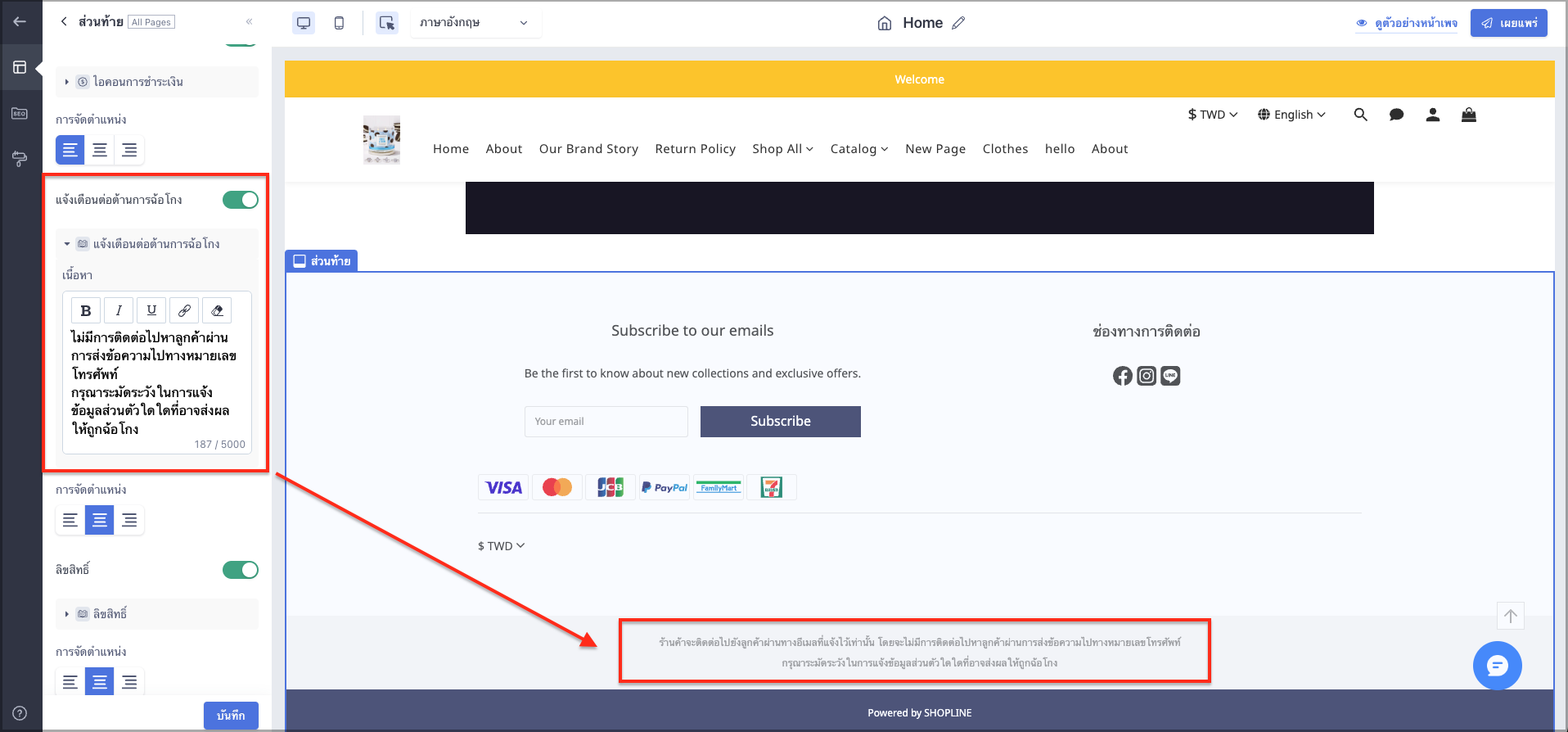1568x732 pixels.
Task: Apply bold formatting in the content editor
Action: tap(86, 310)
